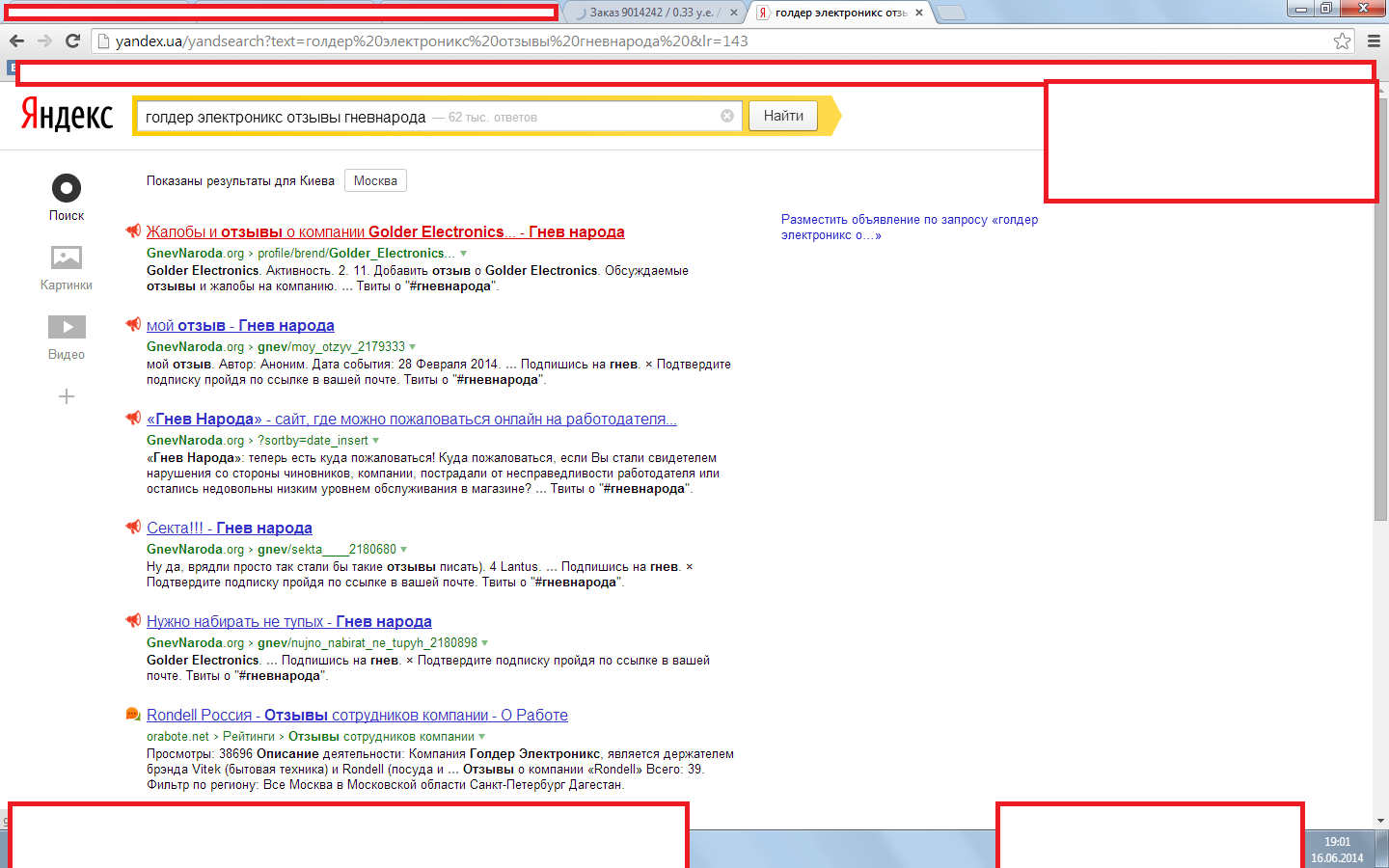The width and height of the screenshot is (1389, 868).
Task: Expand options arrow after gnev/nujno_nabirat_ne_tupyh_2180898
Action: coord(485,643)
